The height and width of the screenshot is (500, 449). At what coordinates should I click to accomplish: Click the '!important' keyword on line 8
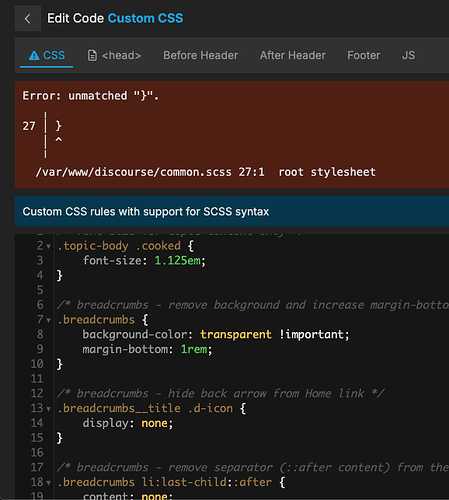[311, 334]
